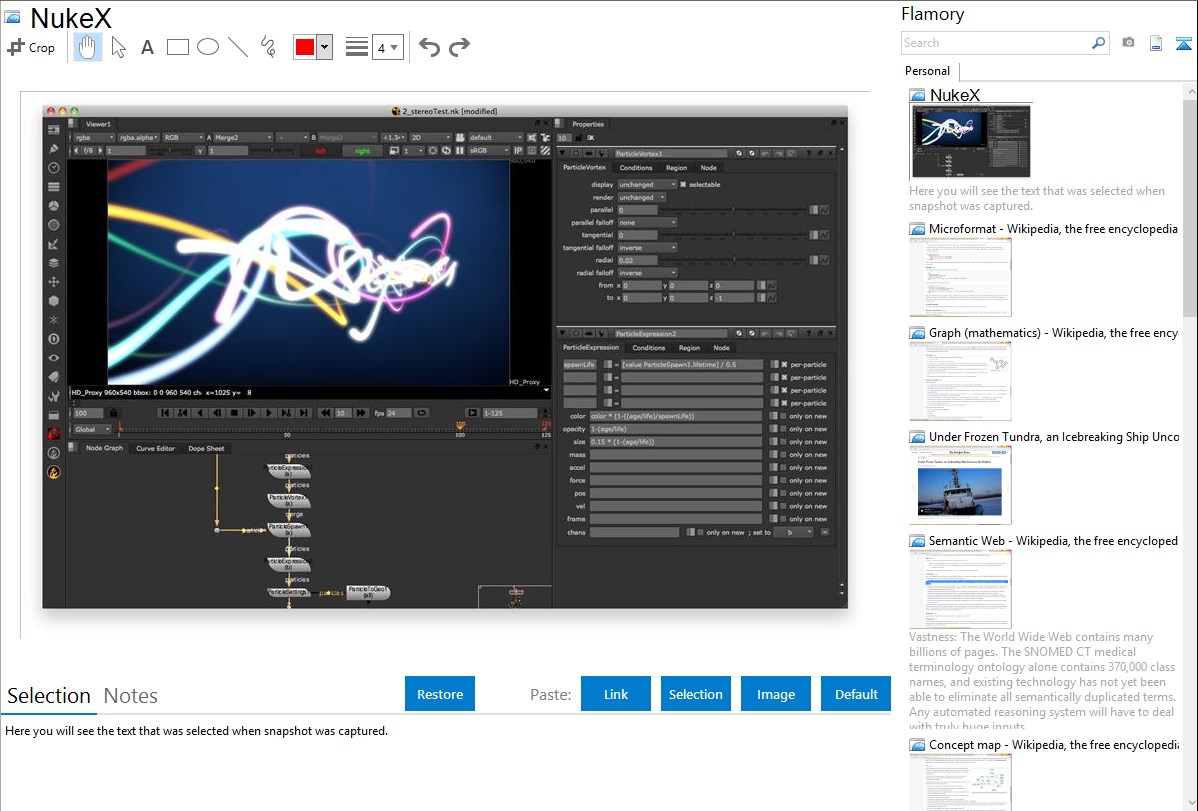This screenshot has width=1198, height=811.
Task: Open line width dropdown showing 4
Action: pyautogui.click(x=387, y=47)
